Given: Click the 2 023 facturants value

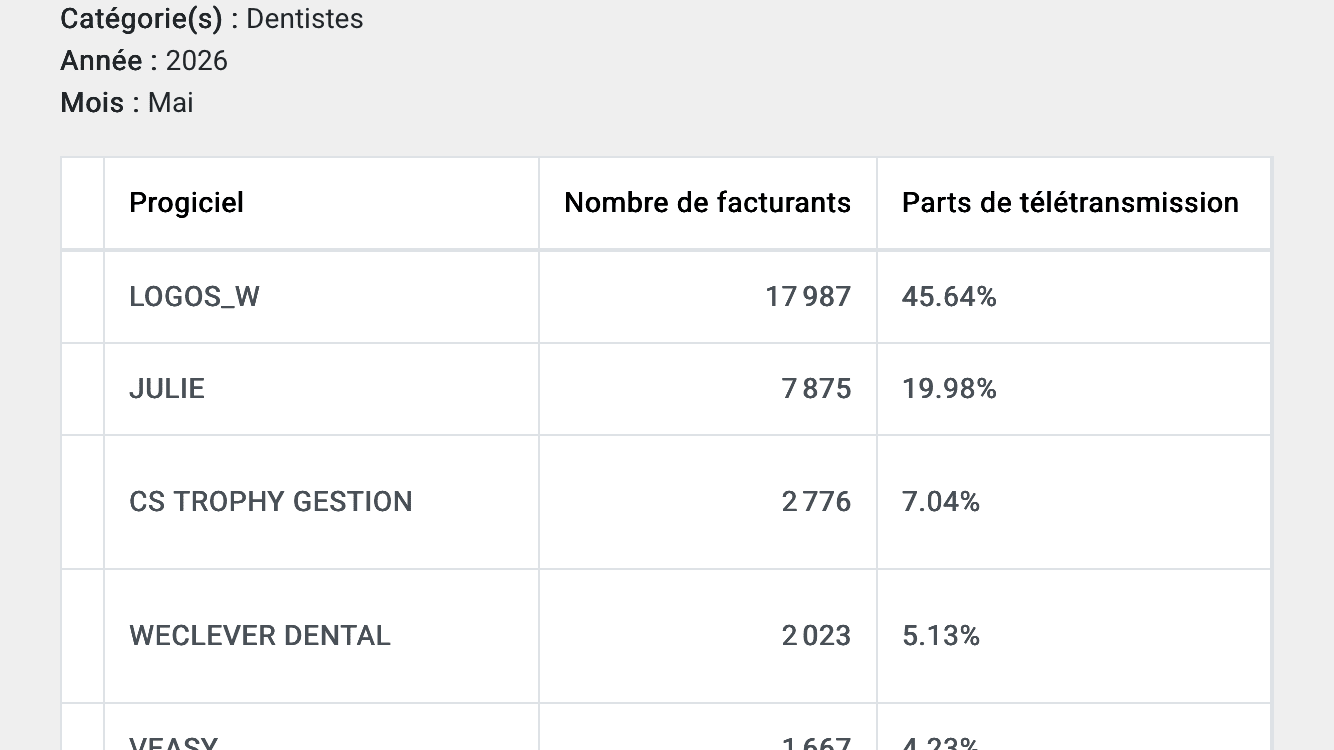Looking at the screenshot, I should coord(816,636).
